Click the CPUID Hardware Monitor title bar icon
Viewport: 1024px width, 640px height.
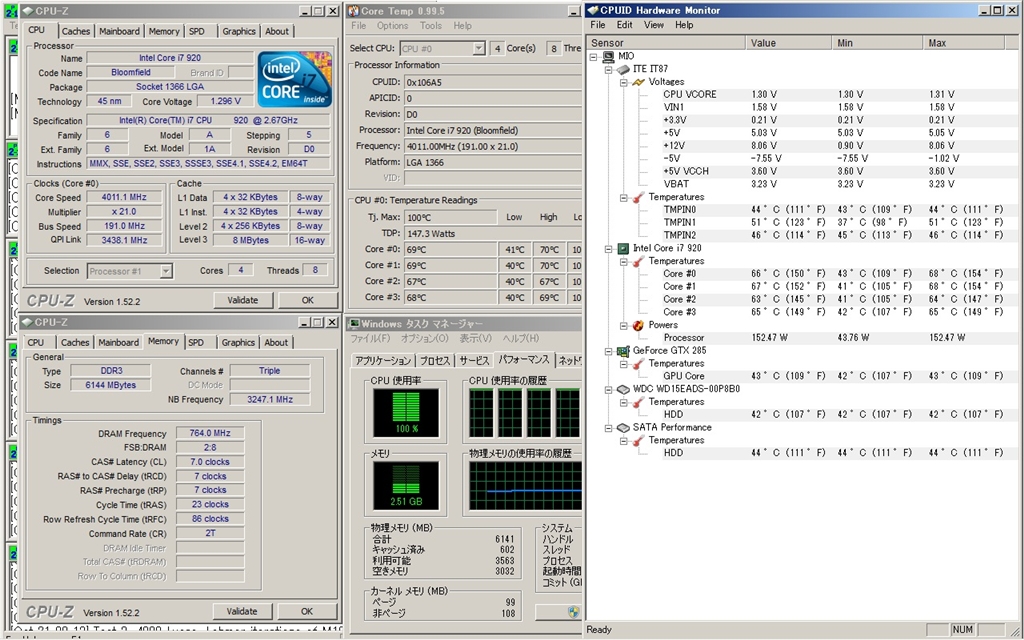(593, 10)
